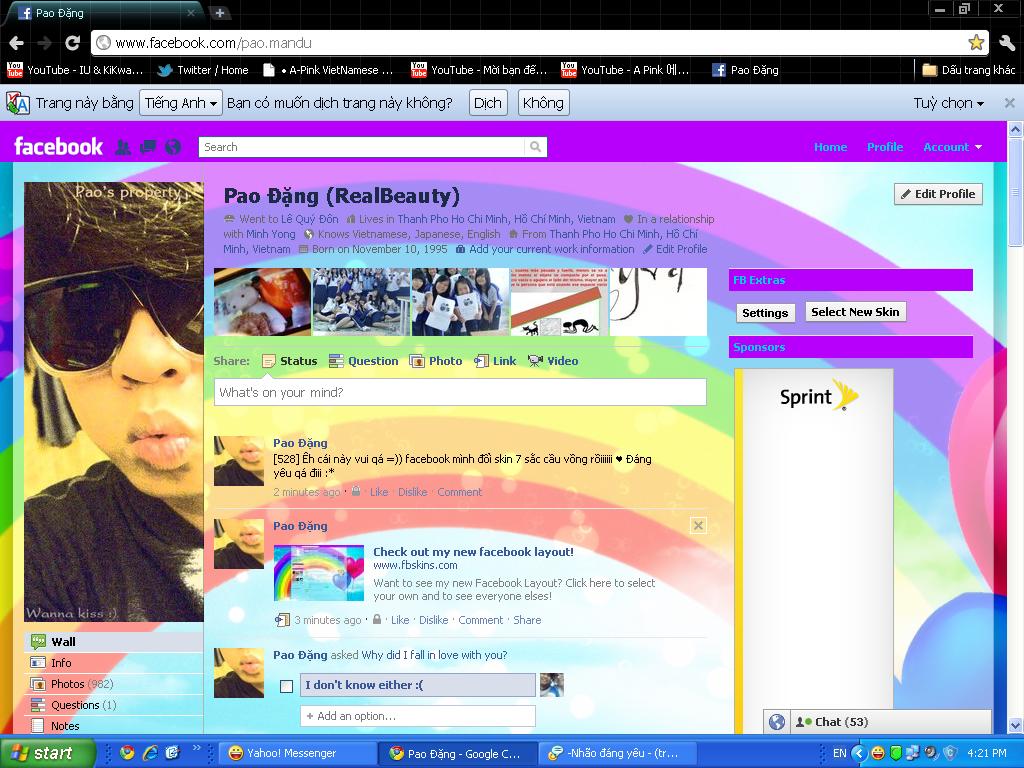Click globe icon beside Chat bar
The width and height of the screenshot is (1024, 768).
776,722
